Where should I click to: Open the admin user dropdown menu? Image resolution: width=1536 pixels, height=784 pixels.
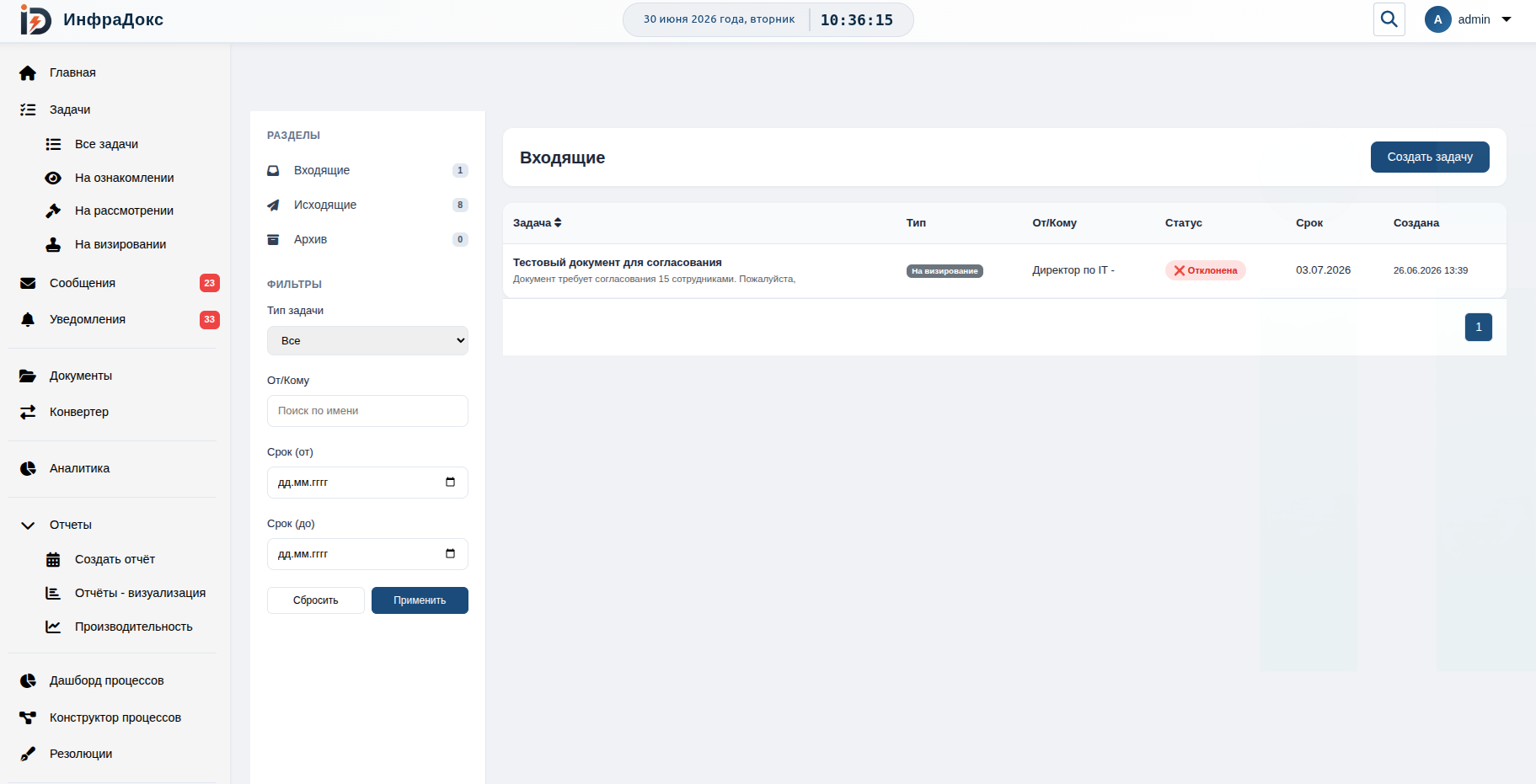(x=1469, y=19)
